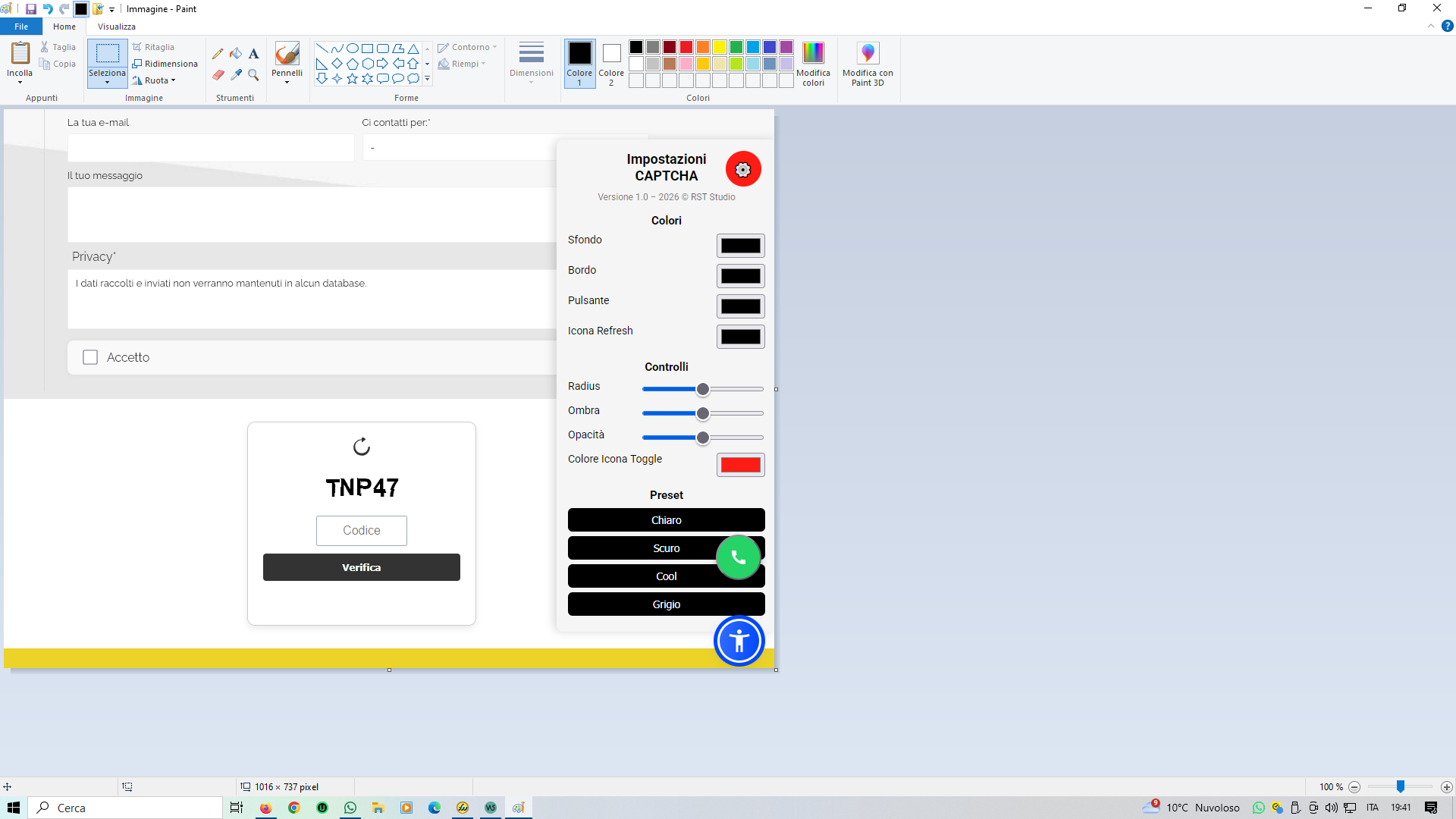1456x819 pixels.
Task: Select the Color picker eyedropper tool
Action: [x=236, y=75]
